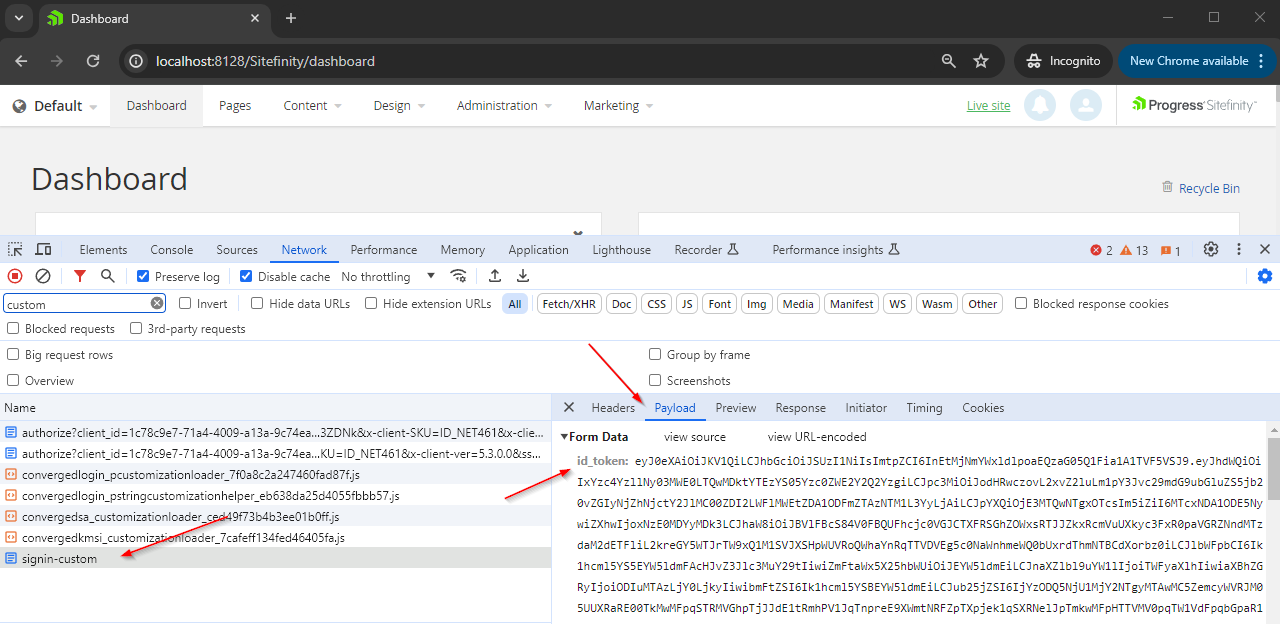Activate the inspect element selector icon

[x=15, y=249]
